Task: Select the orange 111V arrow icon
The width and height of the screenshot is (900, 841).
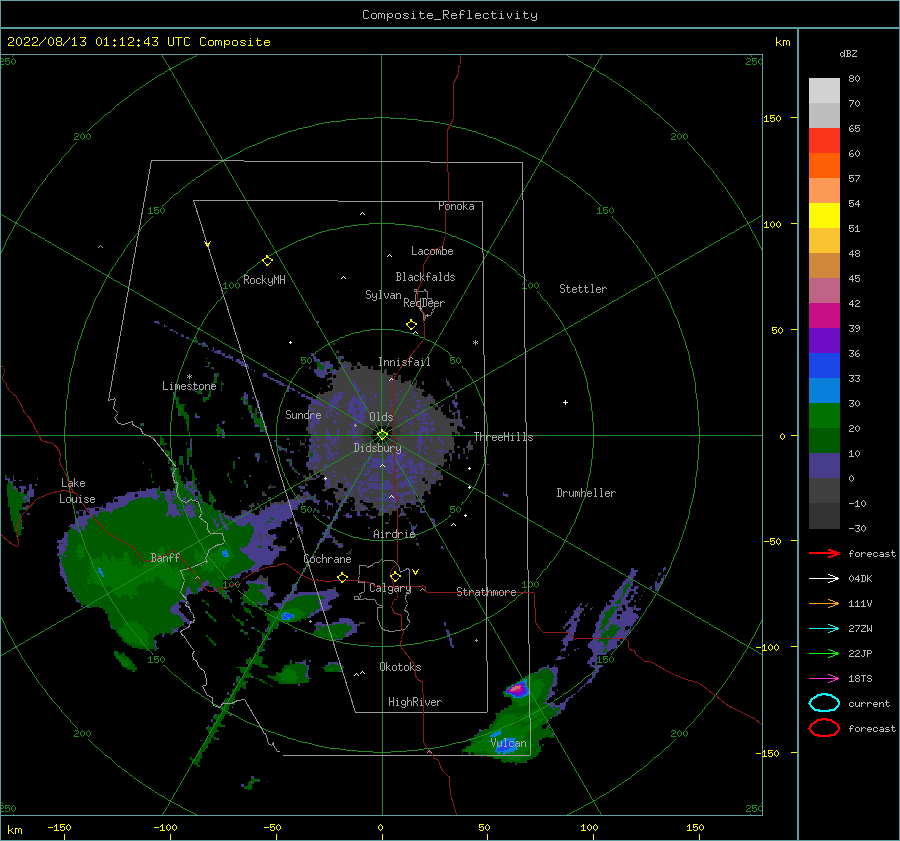Action: 824,603
